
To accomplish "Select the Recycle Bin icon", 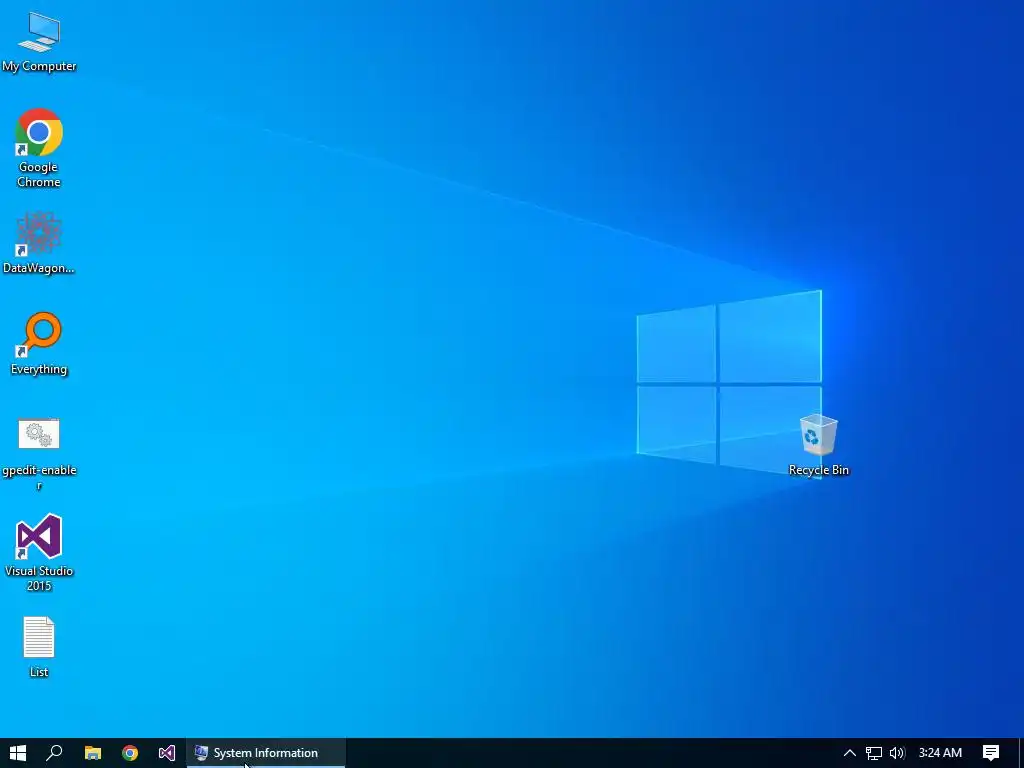I will click(818, 445).
